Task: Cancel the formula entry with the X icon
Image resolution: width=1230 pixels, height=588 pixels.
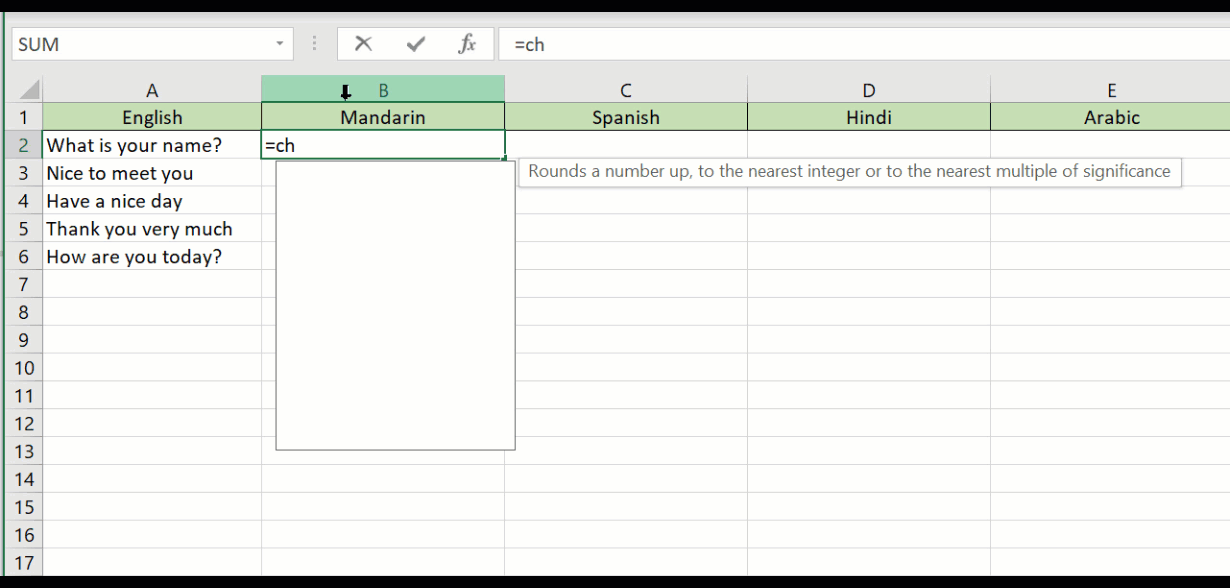Action: point(362,44)
